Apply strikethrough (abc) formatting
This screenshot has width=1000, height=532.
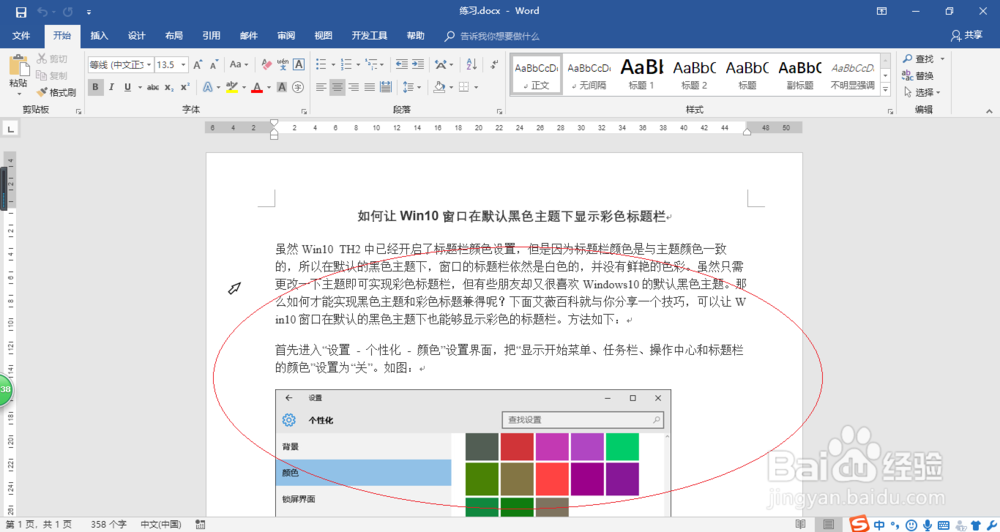click(153, 87)
